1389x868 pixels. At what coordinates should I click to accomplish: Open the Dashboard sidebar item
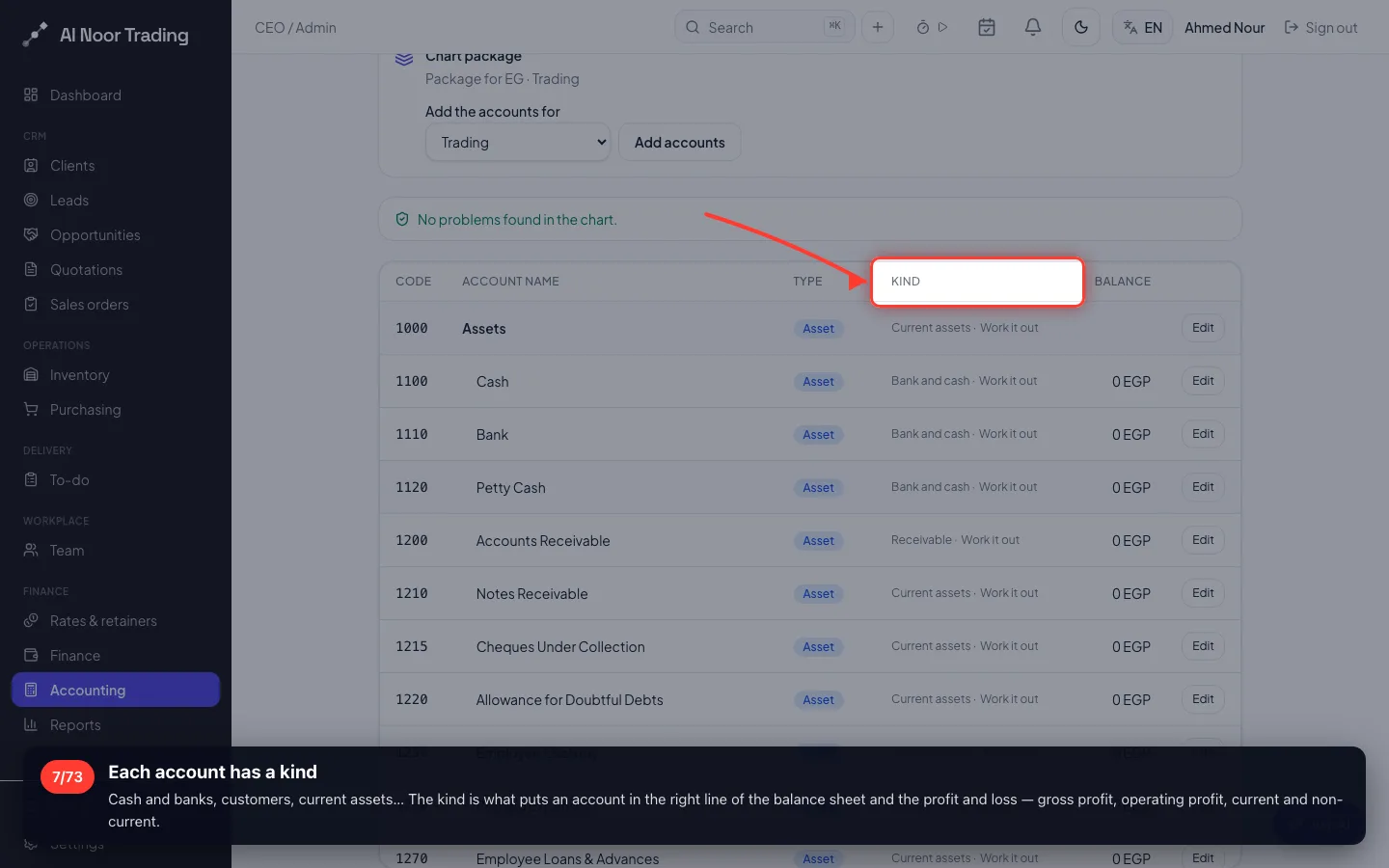click(x=116, y=95)
